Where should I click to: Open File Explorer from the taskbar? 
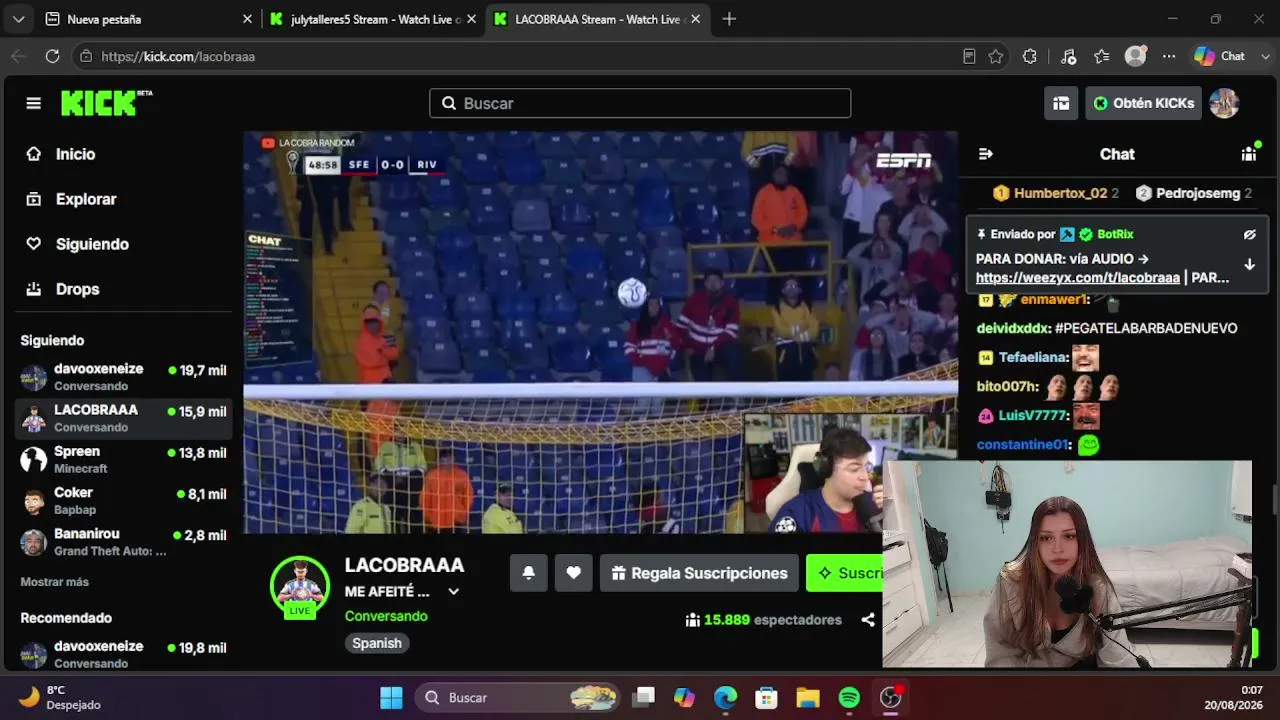(808, 697)
